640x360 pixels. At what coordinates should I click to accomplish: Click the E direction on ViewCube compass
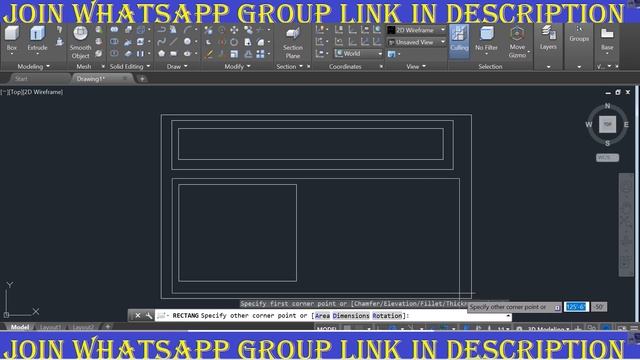point(626,124)
